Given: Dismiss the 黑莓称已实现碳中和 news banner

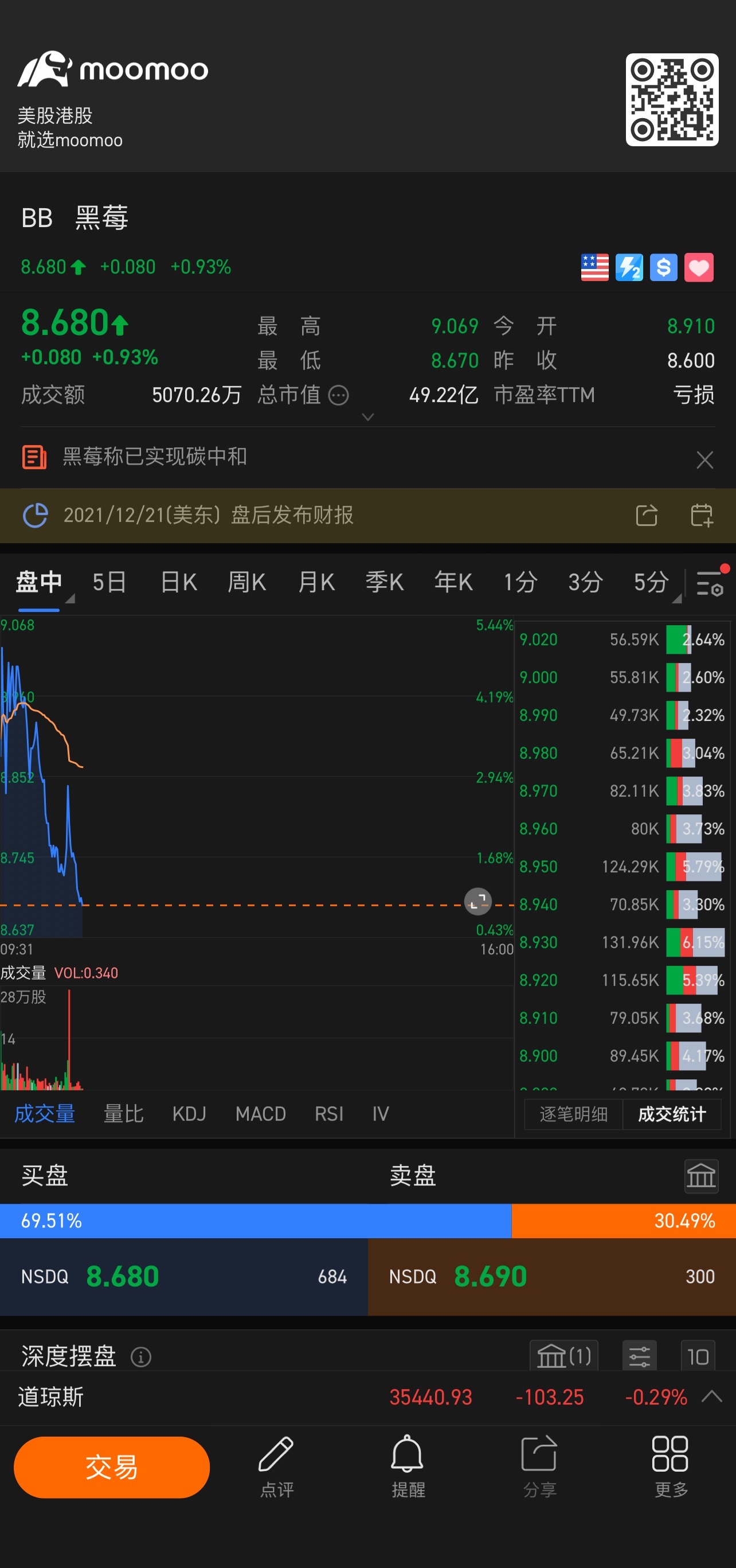Looking at the screenshot, I should tap(704, 459).
